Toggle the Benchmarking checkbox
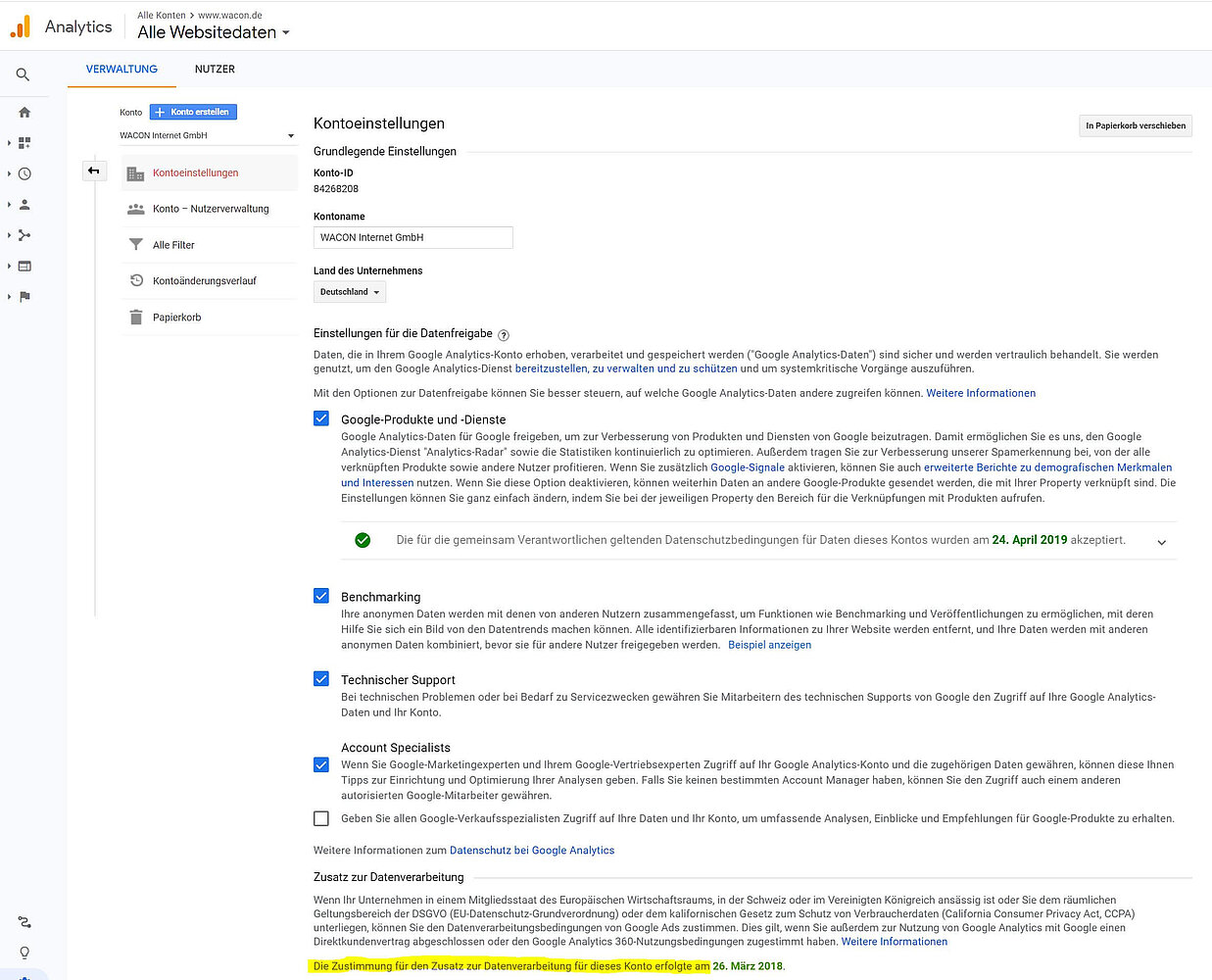 point(321,596)
